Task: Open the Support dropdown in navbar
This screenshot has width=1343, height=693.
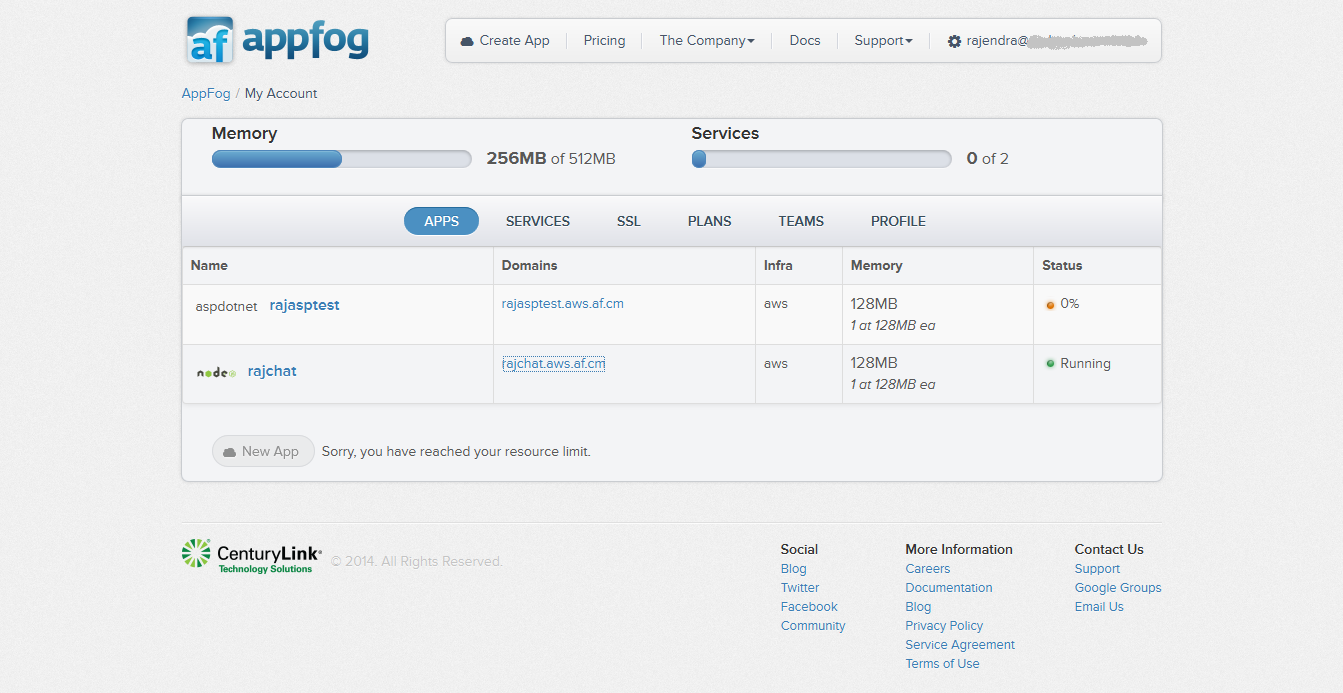Action: tap(882, 41)
